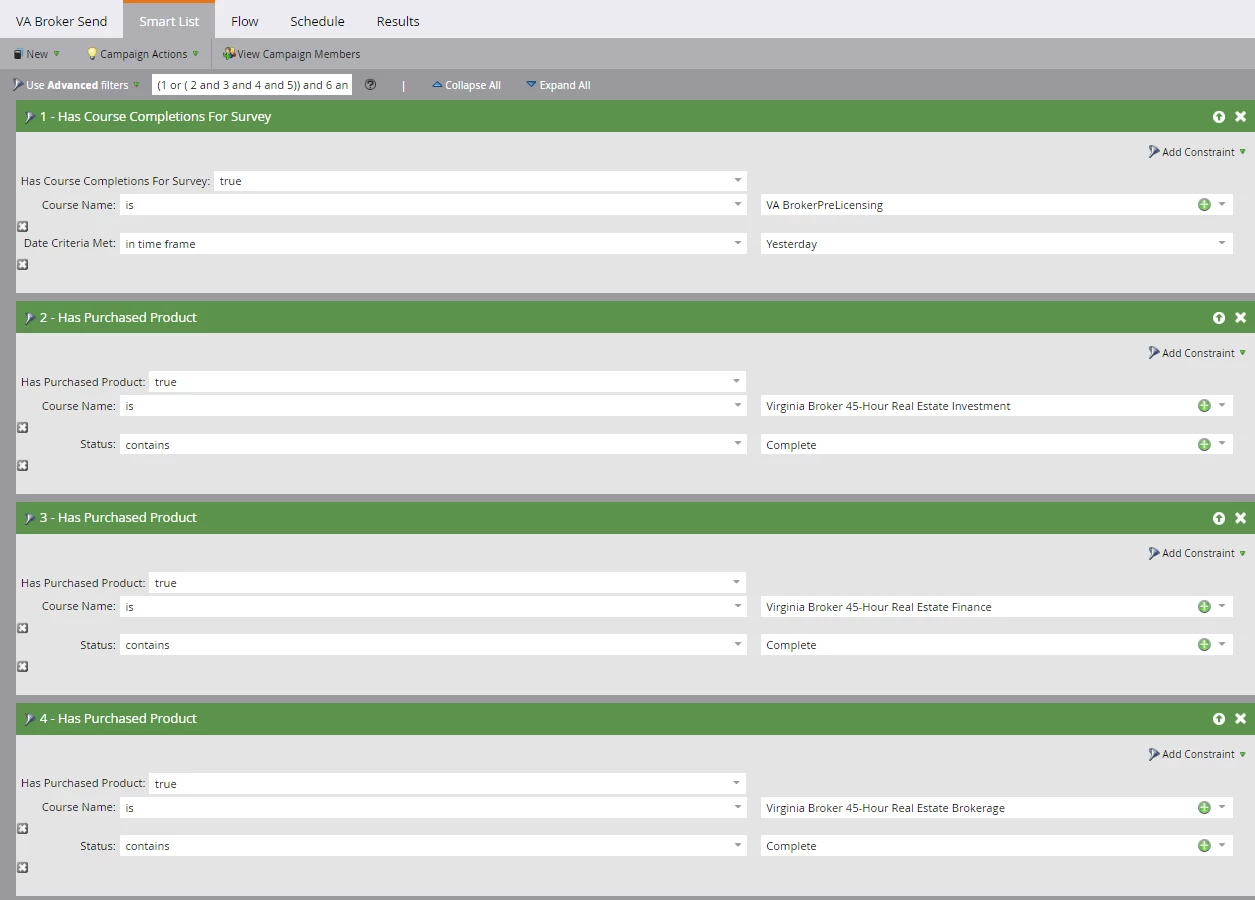Screen dimensions: 1255x900
Task: Open Use Advanced filters dropdown
Action: click(x=76, y=85)
